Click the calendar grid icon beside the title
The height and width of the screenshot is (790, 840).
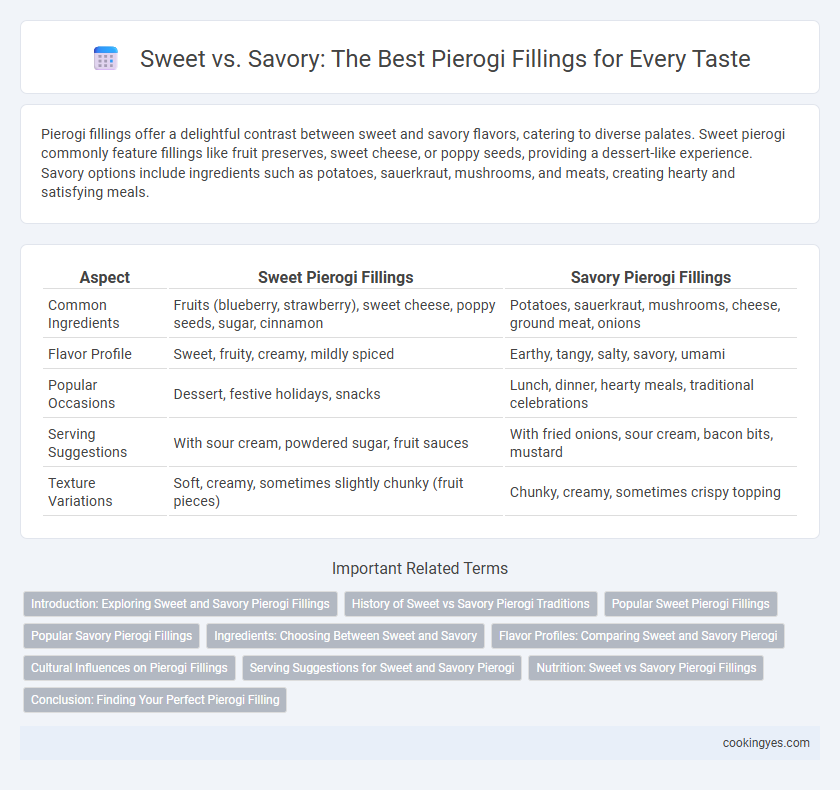106,58
